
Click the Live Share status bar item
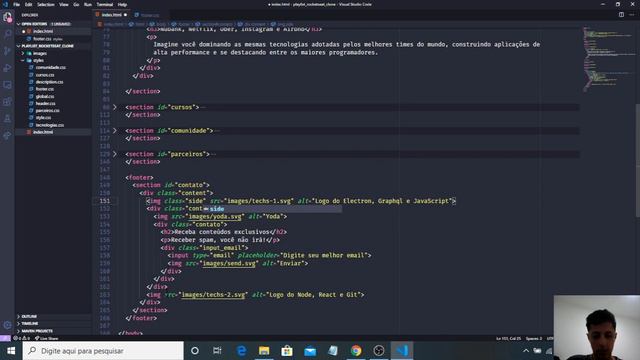coord(47,338)
